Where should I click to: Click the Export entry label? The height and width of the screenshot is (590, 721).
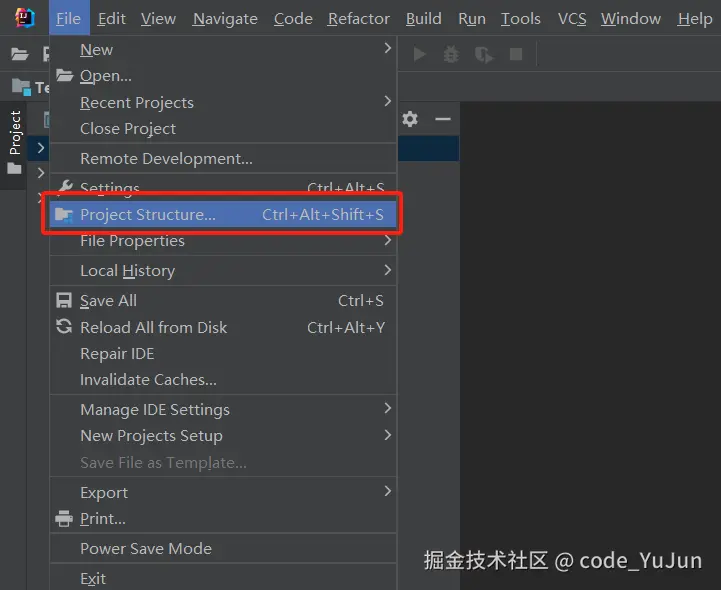[104, 493]
